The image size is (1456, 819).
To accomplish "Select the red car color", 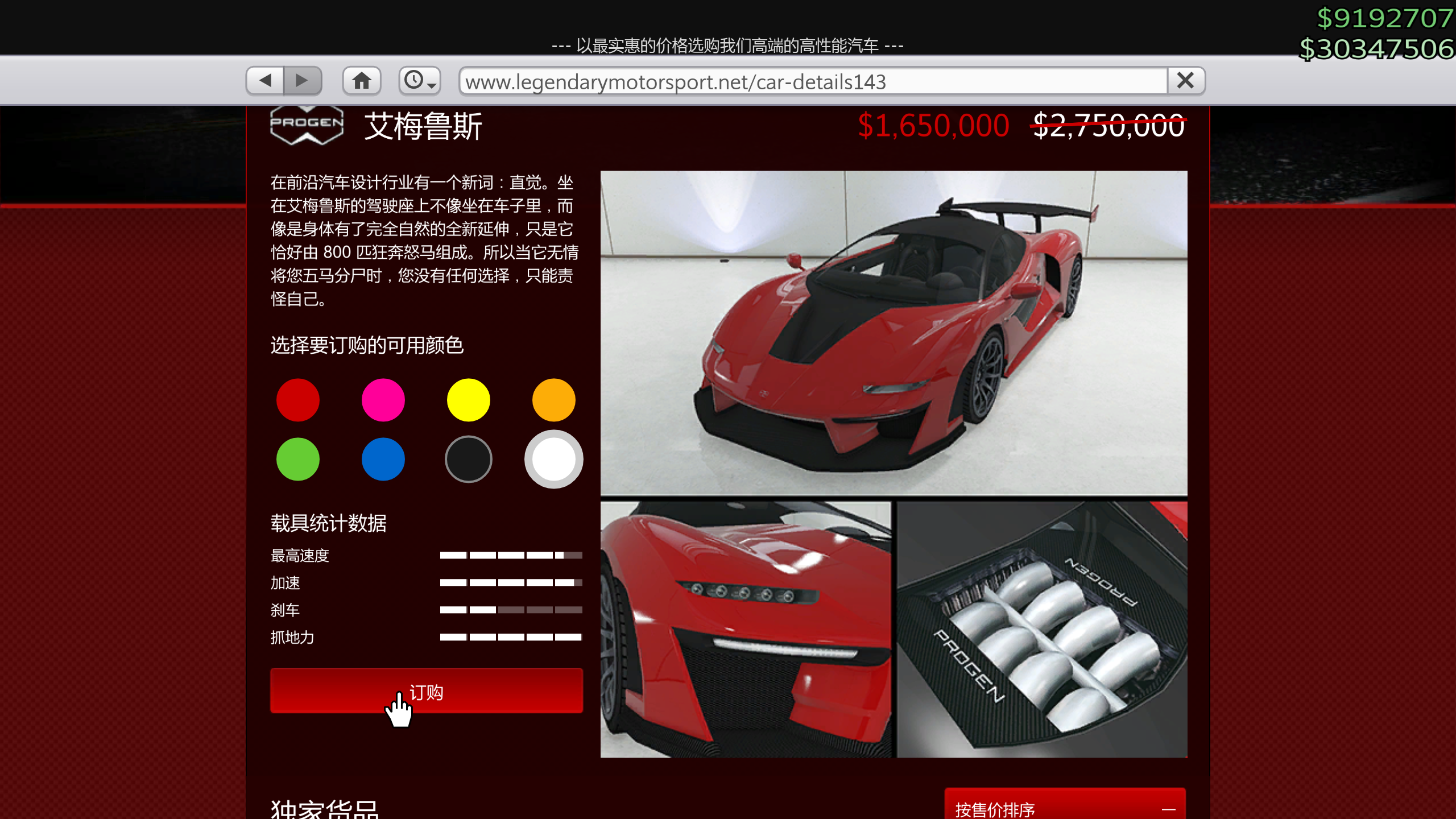I will coord(298,400).
